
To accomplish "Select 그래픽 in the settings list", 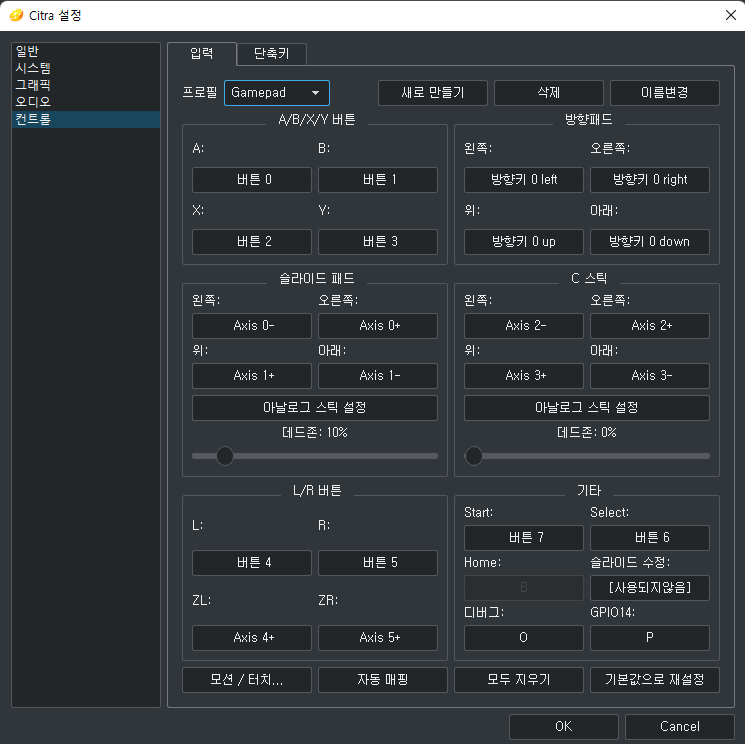I will click(x=86, y=85).
